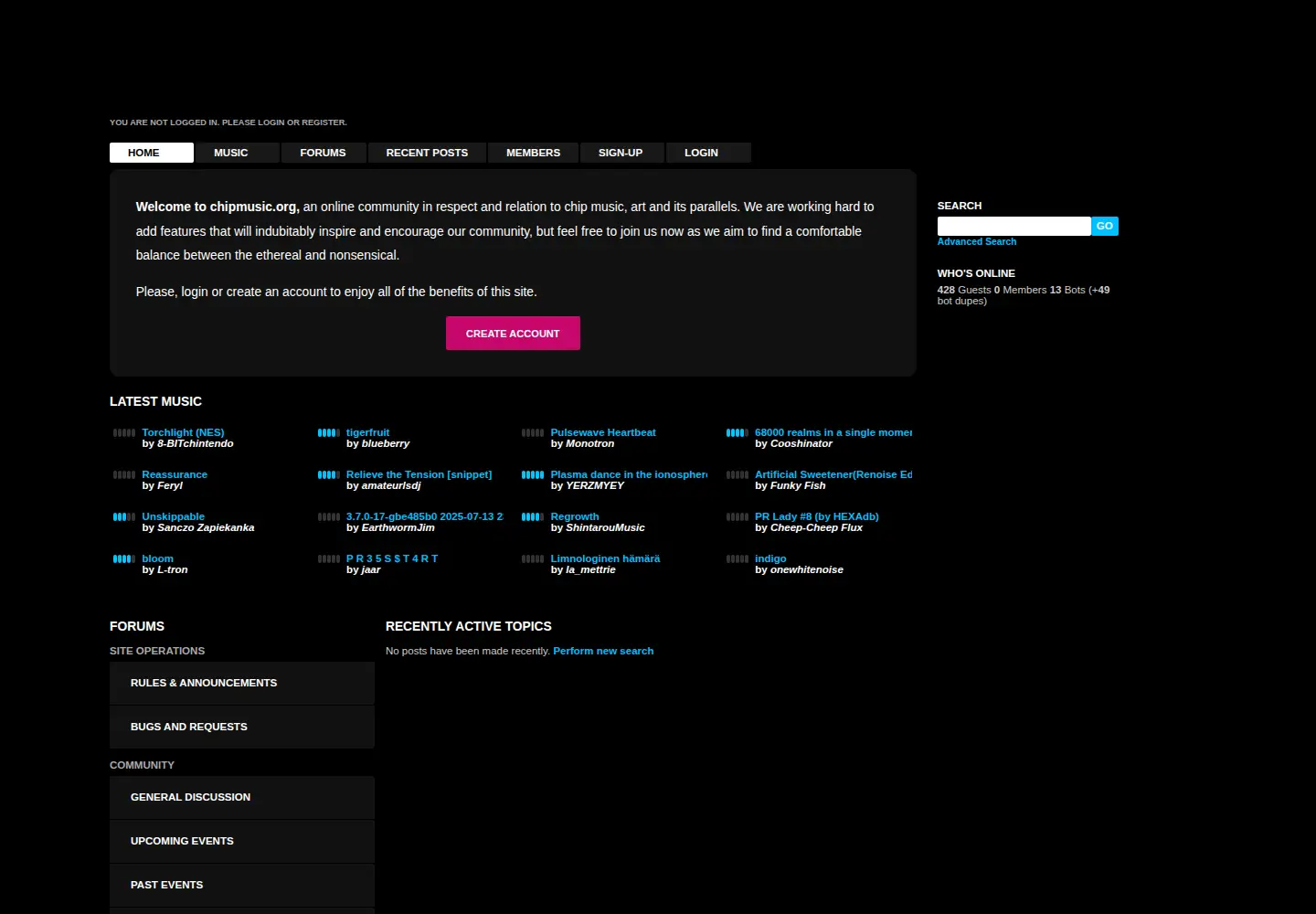Open Relieve the Tension [snippet]
This screenshot has height=914, width=1316.
(x=419, y=475)
